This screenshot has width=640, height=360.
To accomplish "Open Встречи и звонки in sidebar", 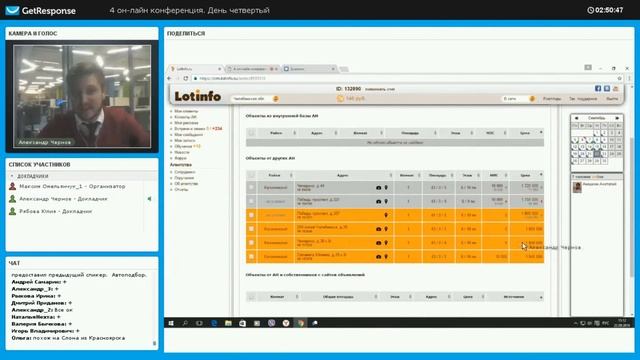I will click(198, 129).
